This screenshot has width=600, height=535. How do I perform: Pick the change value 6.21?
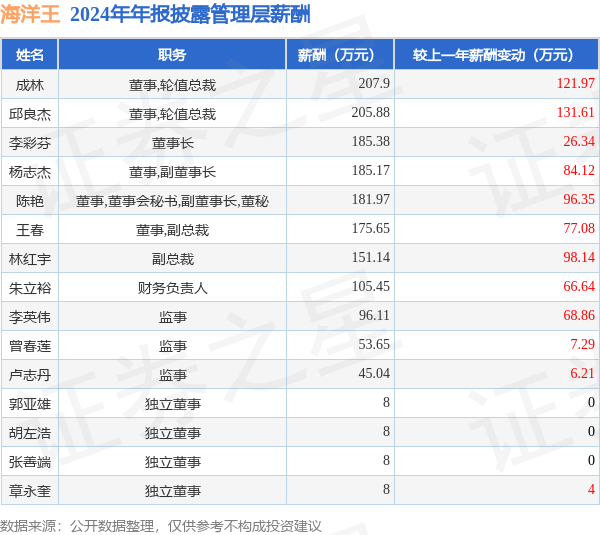[582, 373]
